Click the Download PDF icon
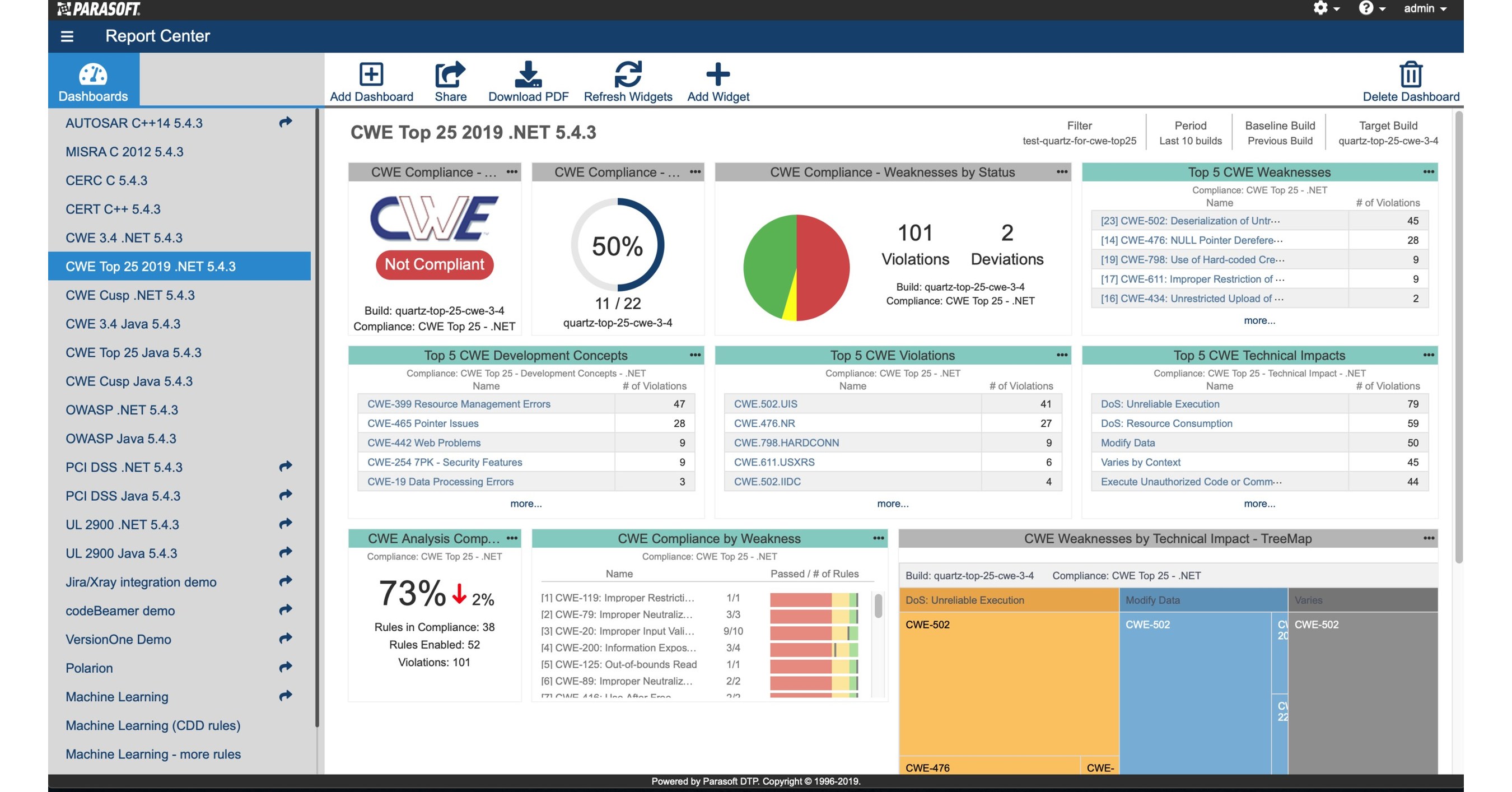Viewport: 1512px width, 792px height. tap(527, 75)
